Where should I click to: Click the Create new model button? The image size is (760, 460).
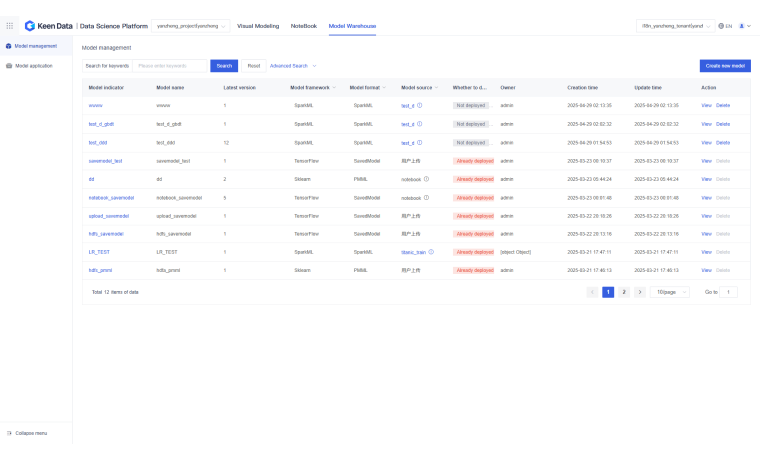[x=724, y=66]
